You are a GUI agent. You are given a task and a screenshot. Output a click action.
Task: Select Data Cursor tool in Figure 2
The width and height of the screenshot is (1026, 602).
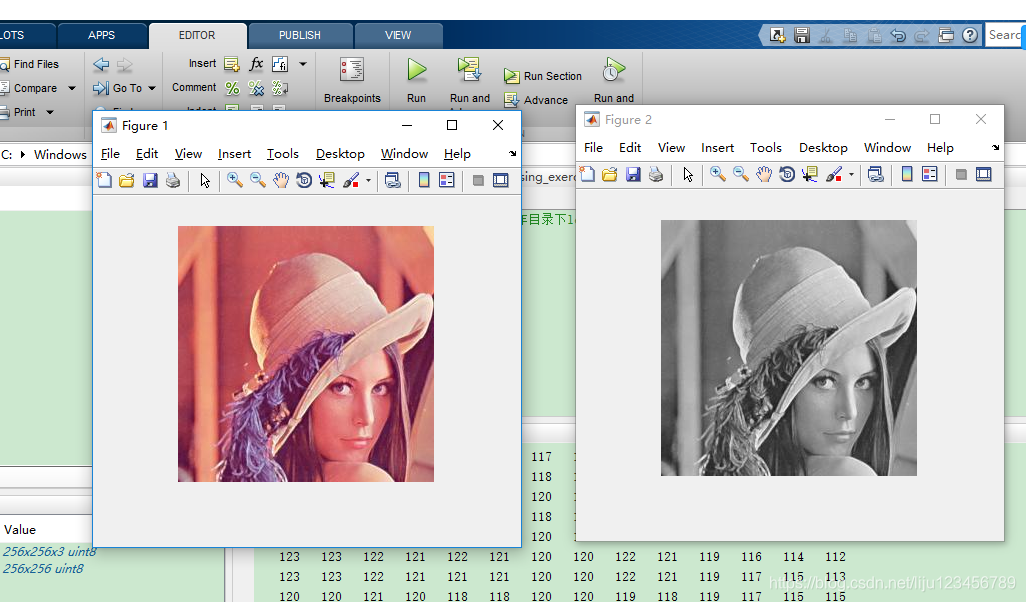point(809,174)
